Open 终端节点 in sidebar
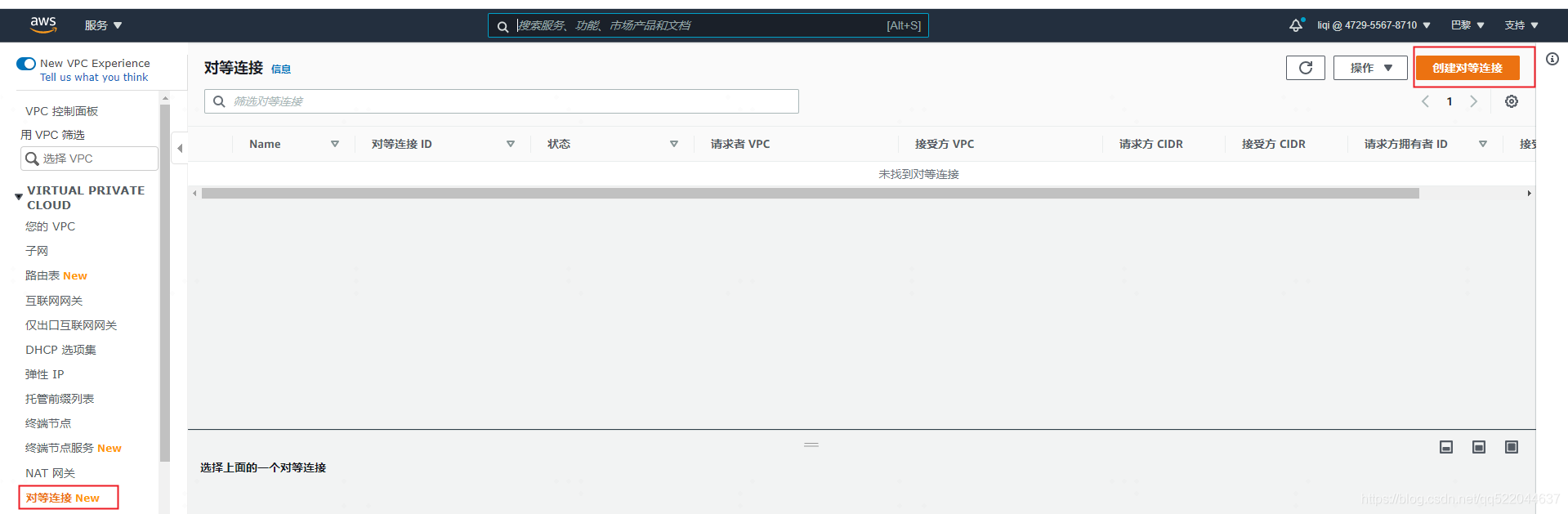Image resolution: width=1568 pixels, height=514 pixels. [x=48, y=423]
